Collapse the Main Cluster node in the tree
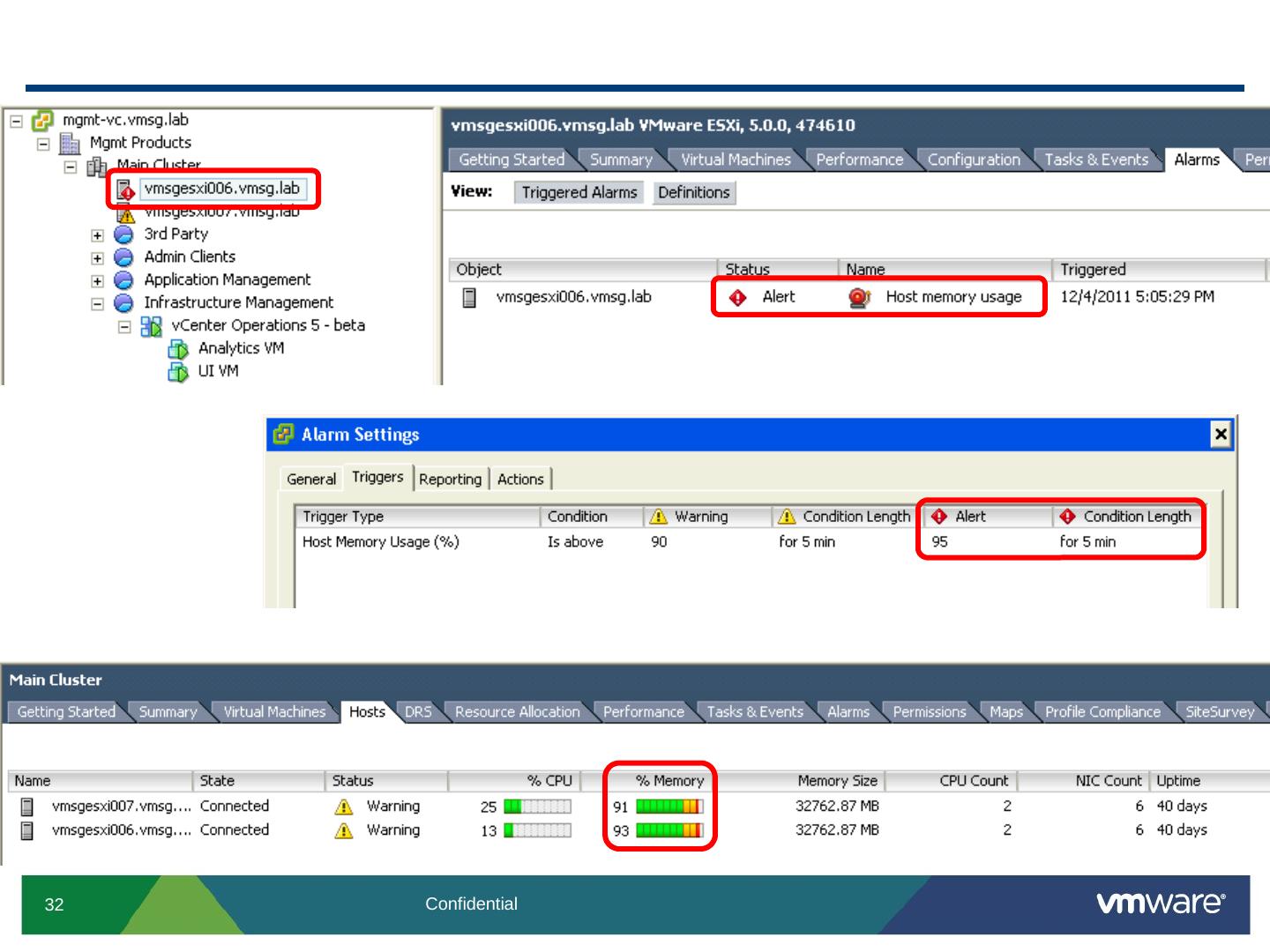The height and width of the screenshot is (952, 1270). (x=71, y=167)
